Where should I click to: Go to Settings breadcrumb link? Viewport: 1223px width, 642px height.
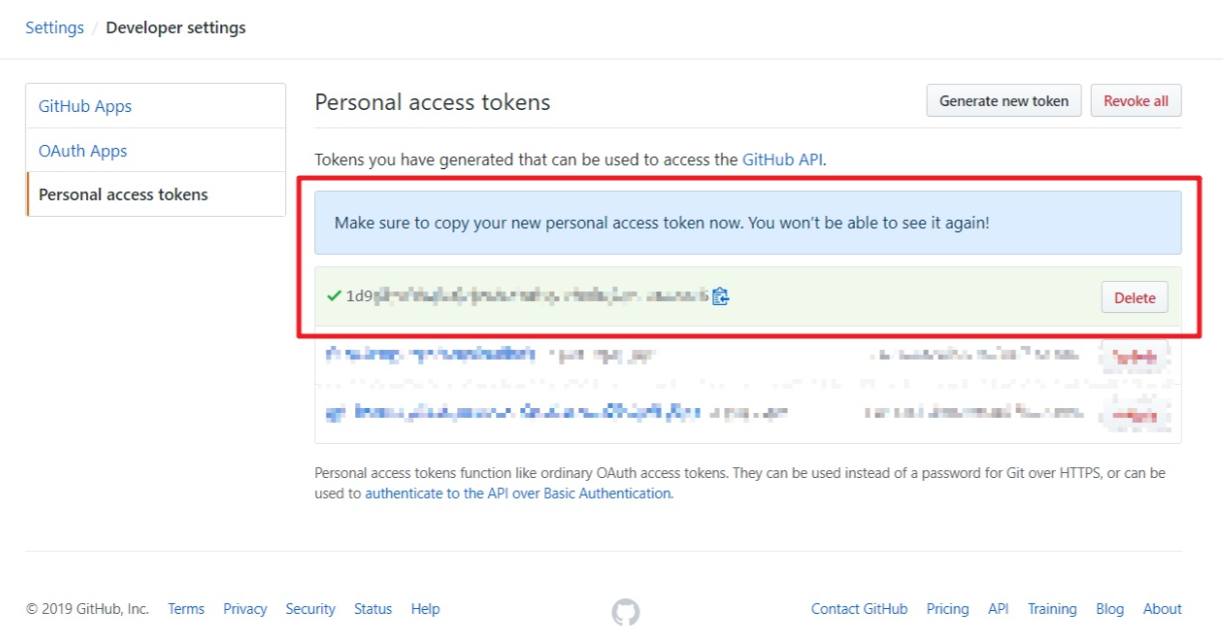(x=54, y=28)
